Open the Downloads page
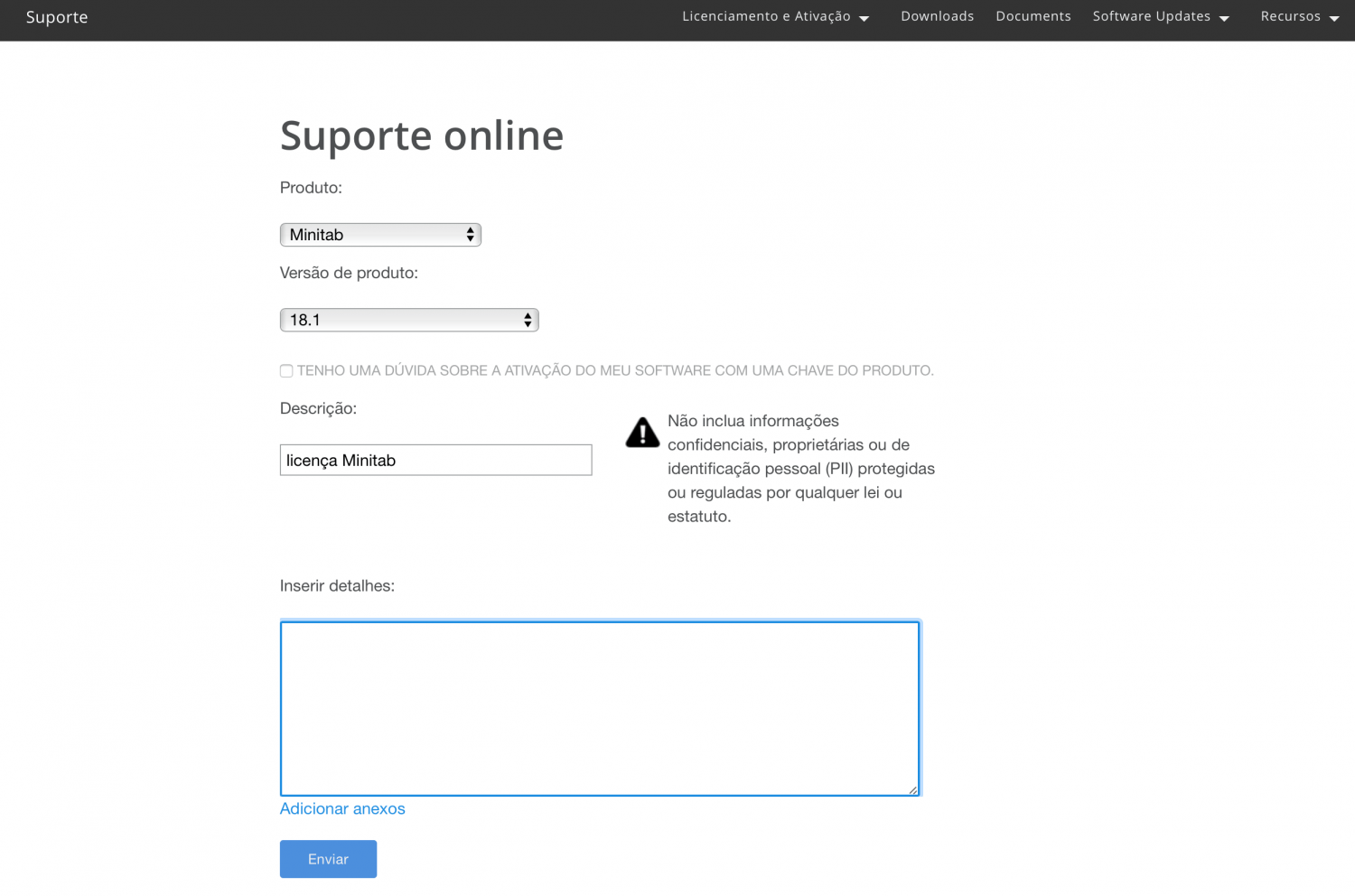Screen dimensions: 1355x896 pyautogui.click(x=937, y=16)
